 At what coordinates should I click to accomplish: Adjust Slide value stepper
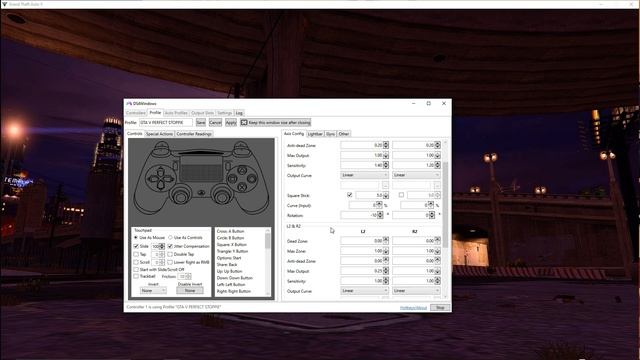162,247
